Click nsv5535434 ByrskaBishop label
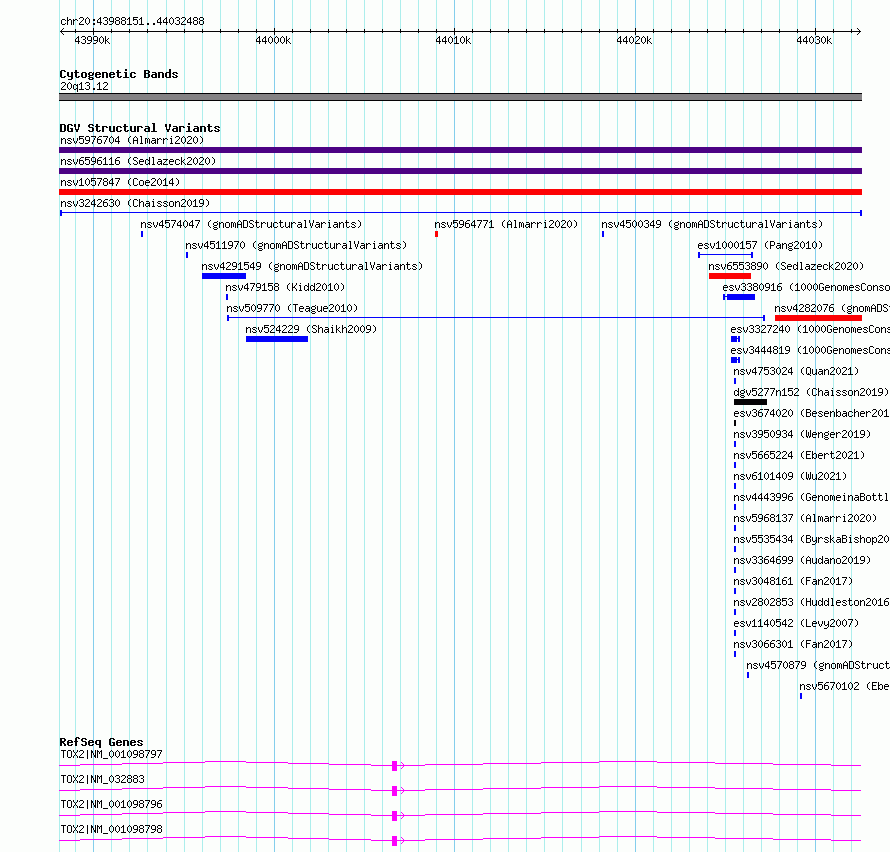This screenshot has height=852, width=890. (811, 539)
